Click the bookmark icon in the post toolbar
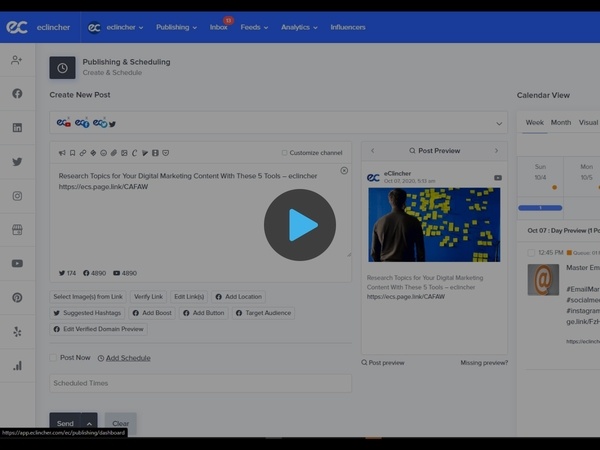600x450 pixels. tap(72, 153)
